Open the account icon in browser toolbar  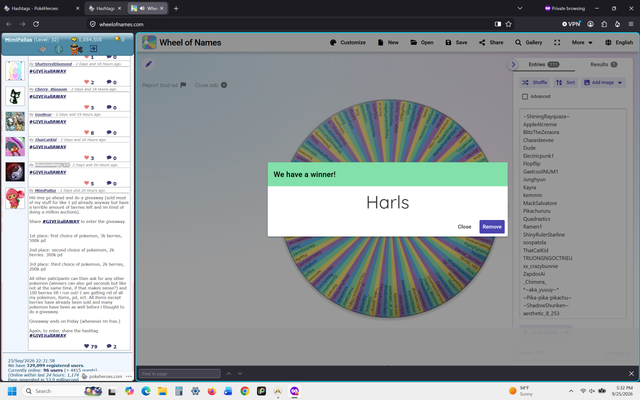(591, 24)
